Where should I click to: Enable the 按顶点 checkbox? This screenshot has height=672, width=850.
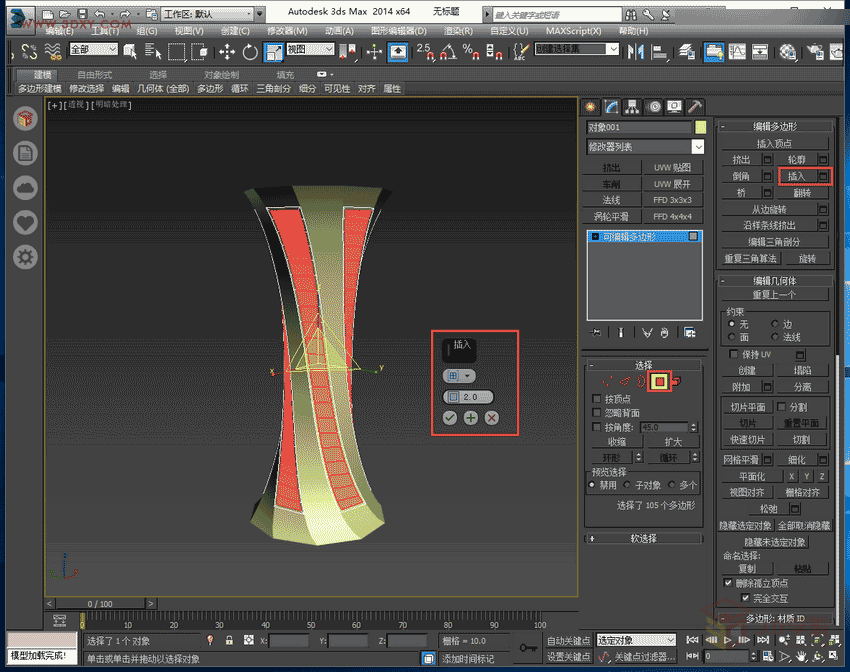(x=596, y=399)
